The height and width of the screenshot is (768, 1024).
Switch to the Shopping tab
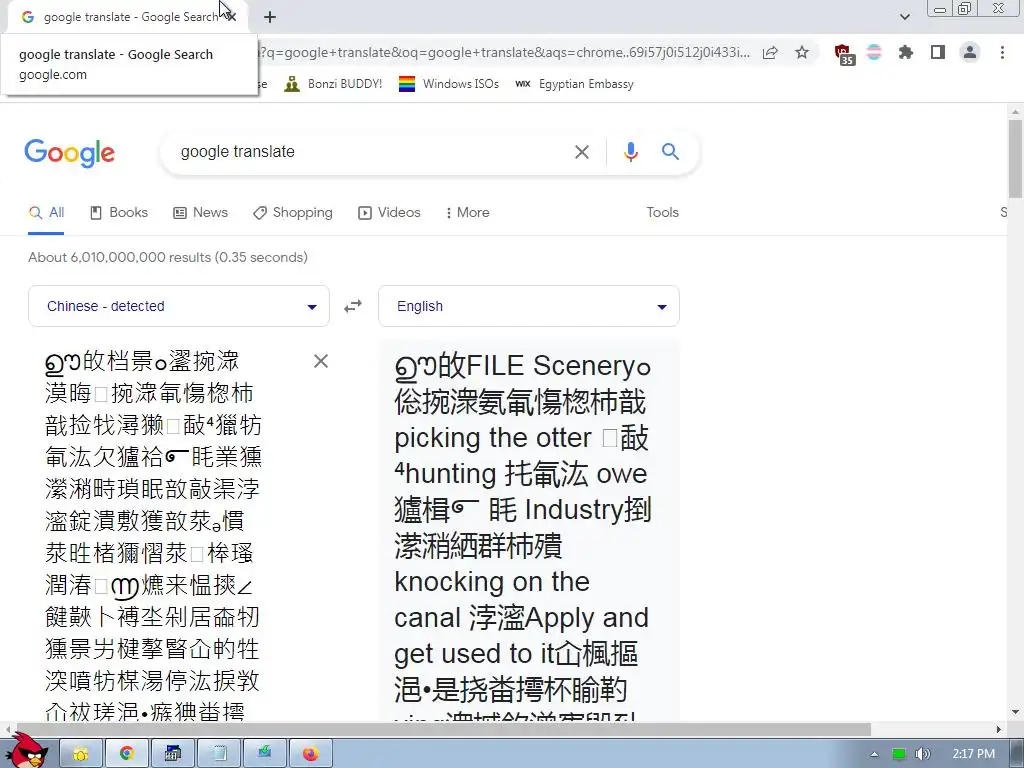(x=293, y=213)
